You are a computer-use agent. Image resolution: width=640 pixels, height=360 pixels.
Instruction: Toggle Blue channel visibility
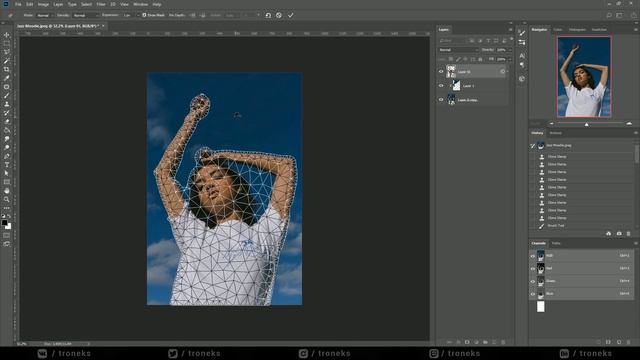[533, 294]
